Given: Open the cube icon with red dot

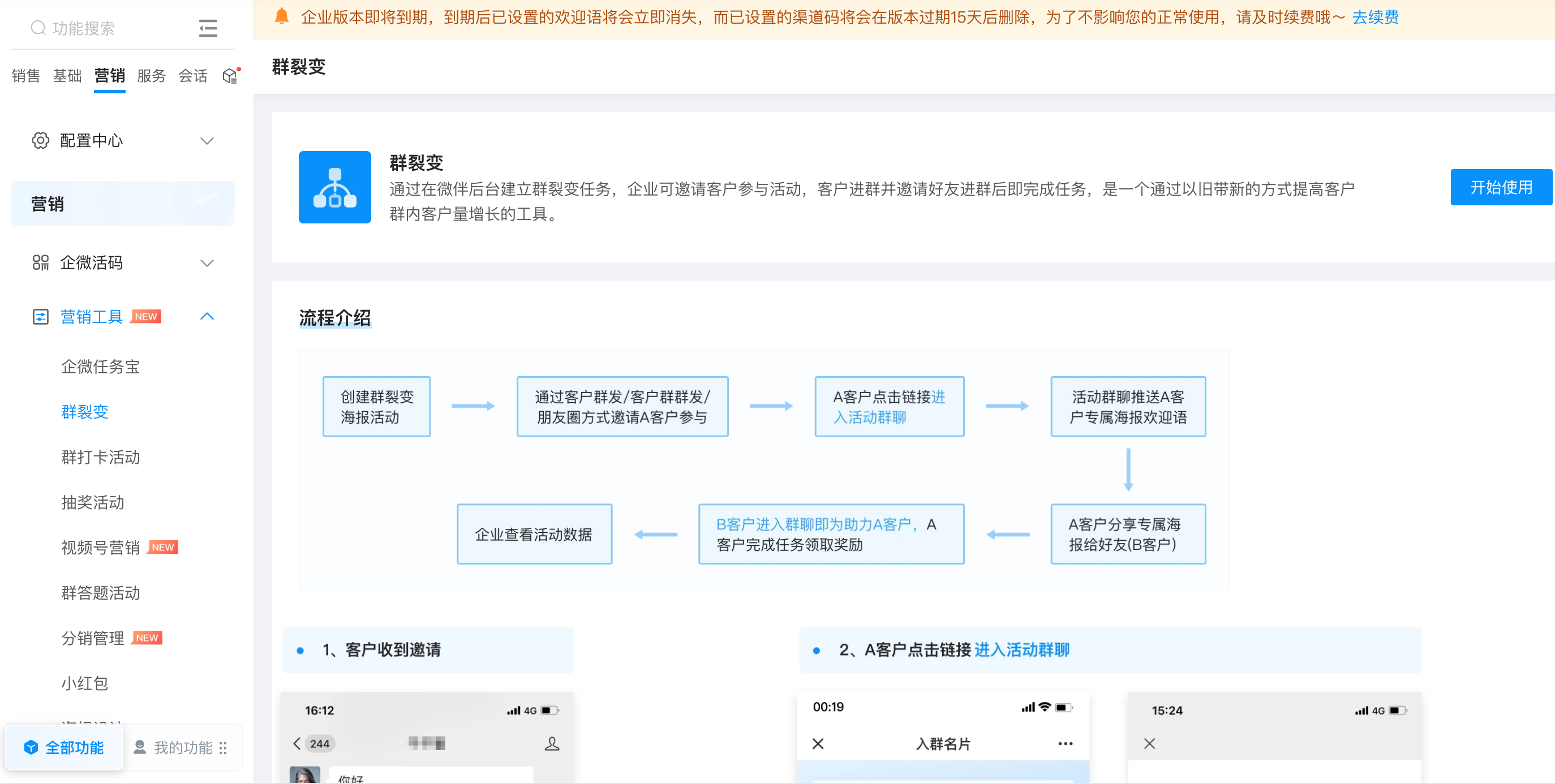Looking at the screenshot, I should pos(231,75).
